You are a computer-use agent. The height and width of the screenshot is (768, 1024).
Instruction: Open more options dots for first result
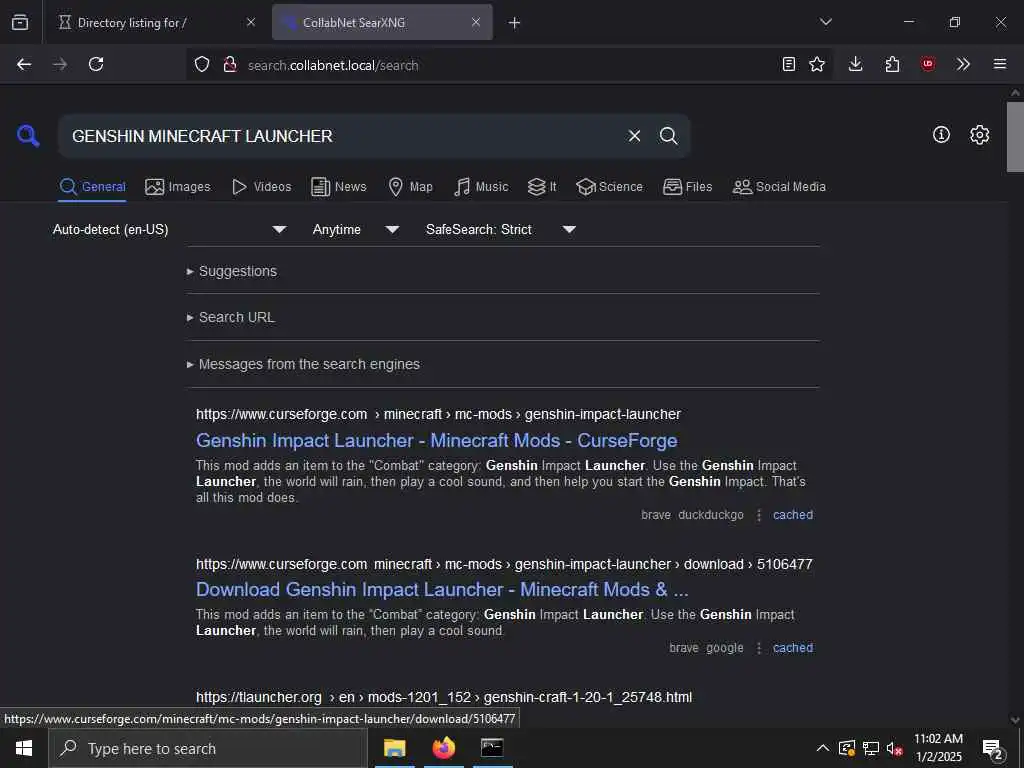click(759, 515)
